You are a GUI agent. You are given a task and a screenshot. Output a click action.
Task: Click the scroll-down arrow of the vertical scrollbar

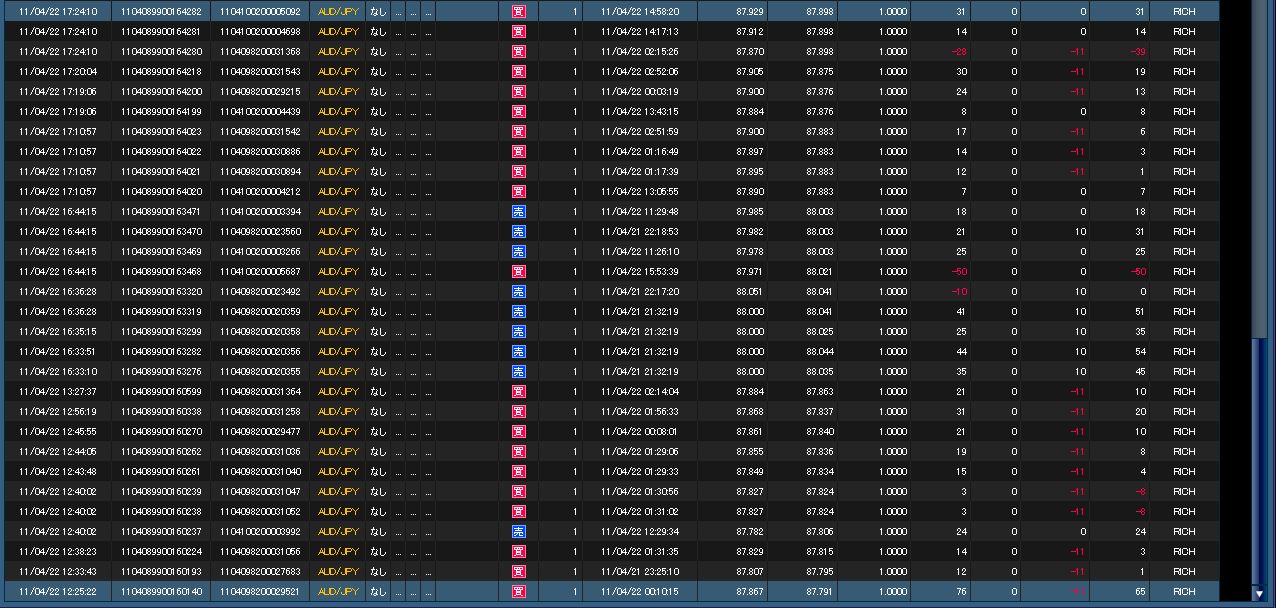point(1258,594)
